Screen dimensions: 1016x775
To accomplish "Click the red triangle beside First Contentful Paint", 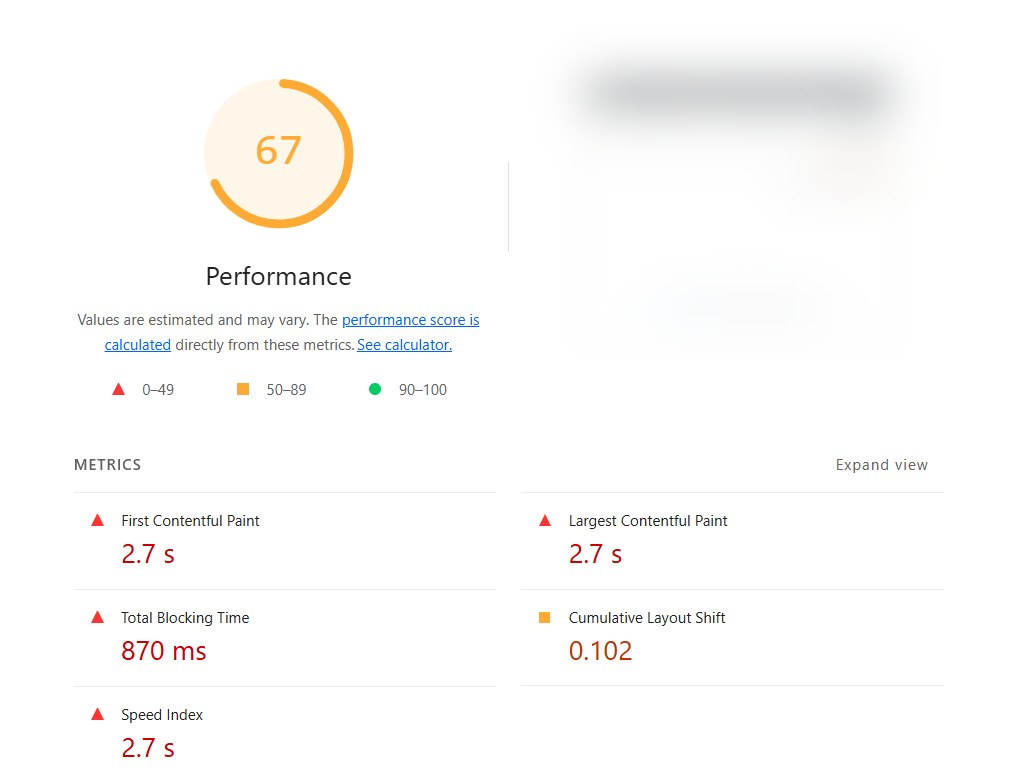I will (x=97, y=520).
